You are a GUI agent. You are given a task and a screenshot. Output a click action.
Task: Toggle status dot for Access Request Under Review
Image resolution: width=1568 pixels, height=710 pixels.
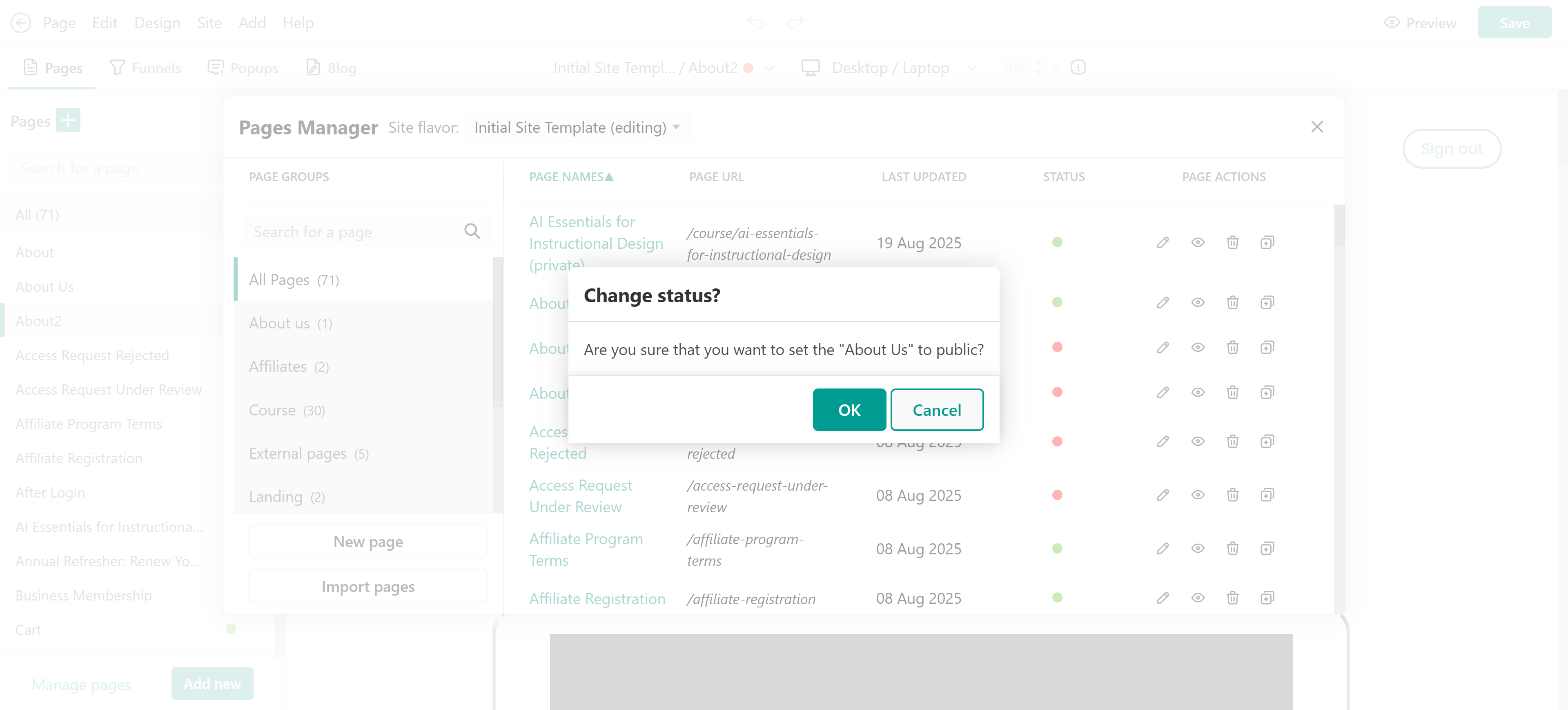1057,495
